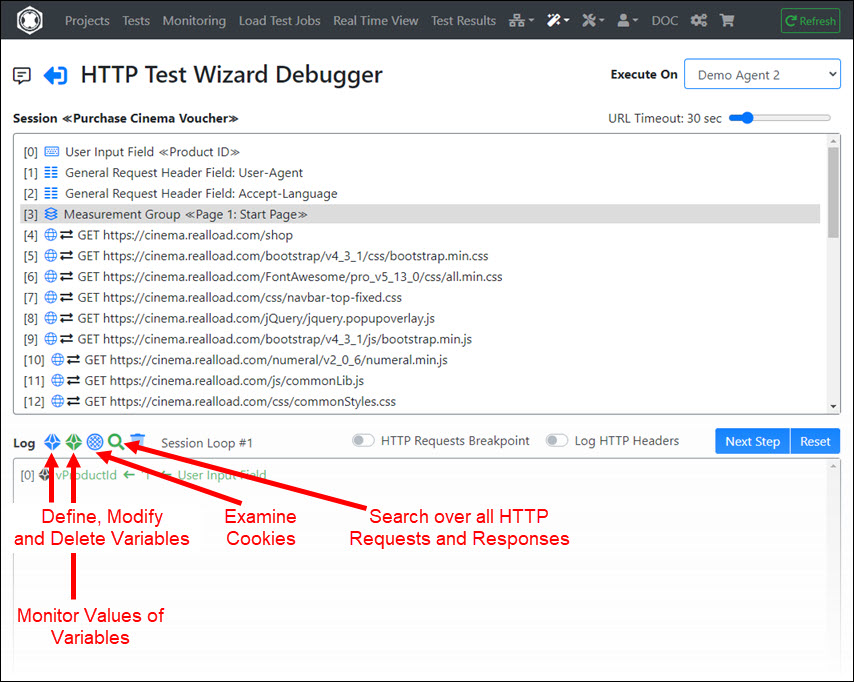Image resolution: width=854 pixels, height=682 pixels.
Task: Open the user account dropdown
Action: pyautogui.click(x=627, y=21)
